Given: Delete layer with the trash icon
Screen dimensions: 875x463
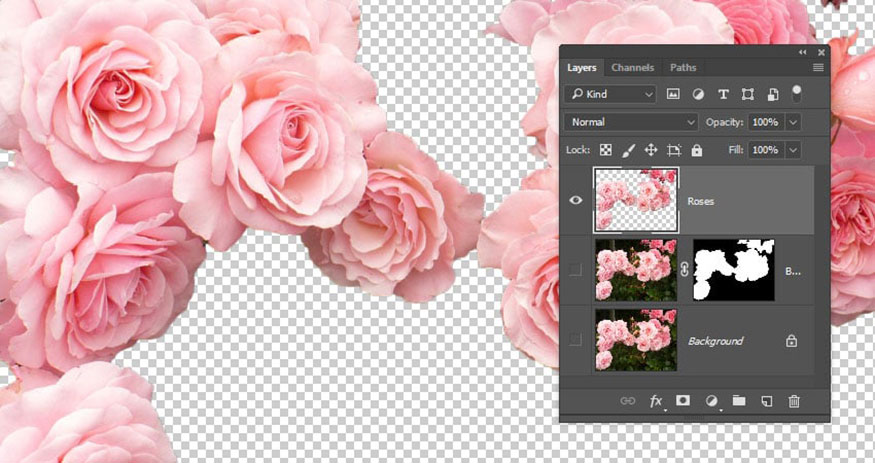Looking at the screenshot, I should [794, 401].
